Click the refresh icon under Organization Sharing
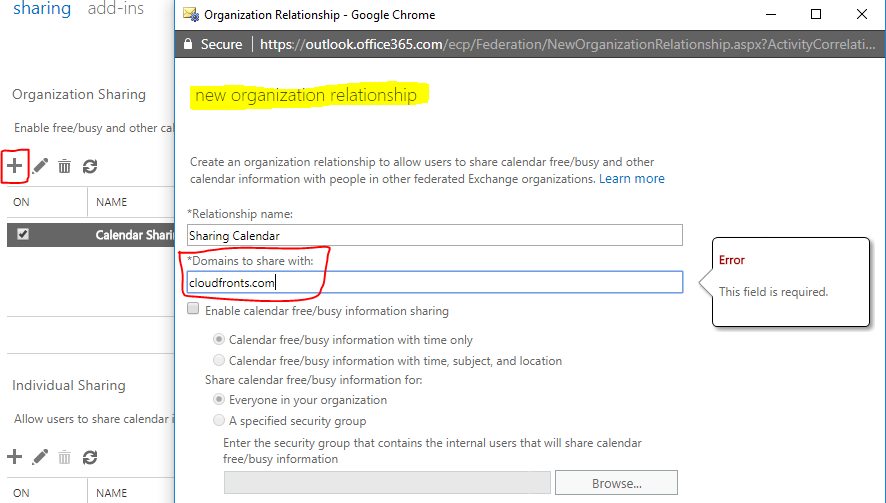 click(x=90, y=166)
